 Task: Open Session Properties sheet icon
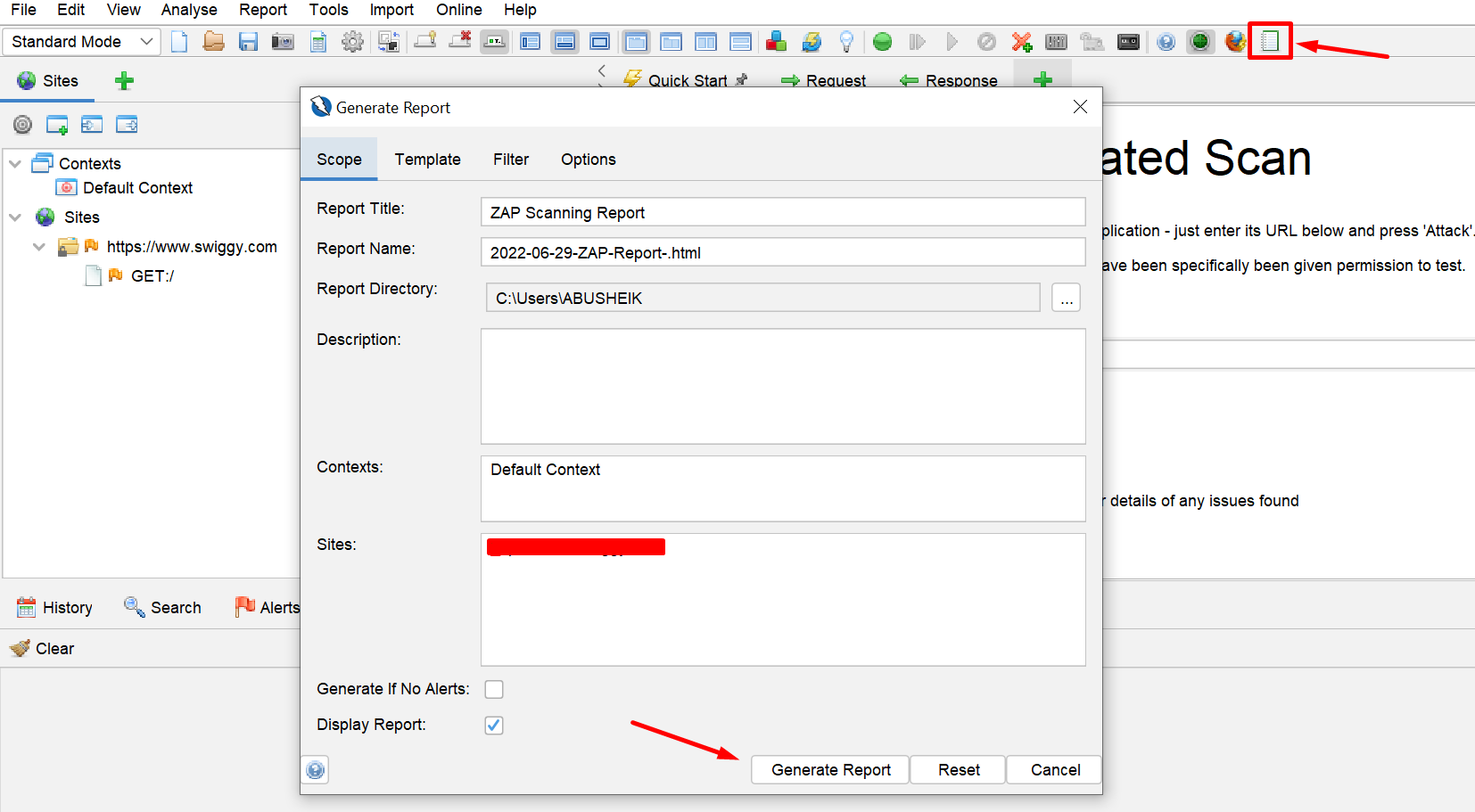point(317,42)
